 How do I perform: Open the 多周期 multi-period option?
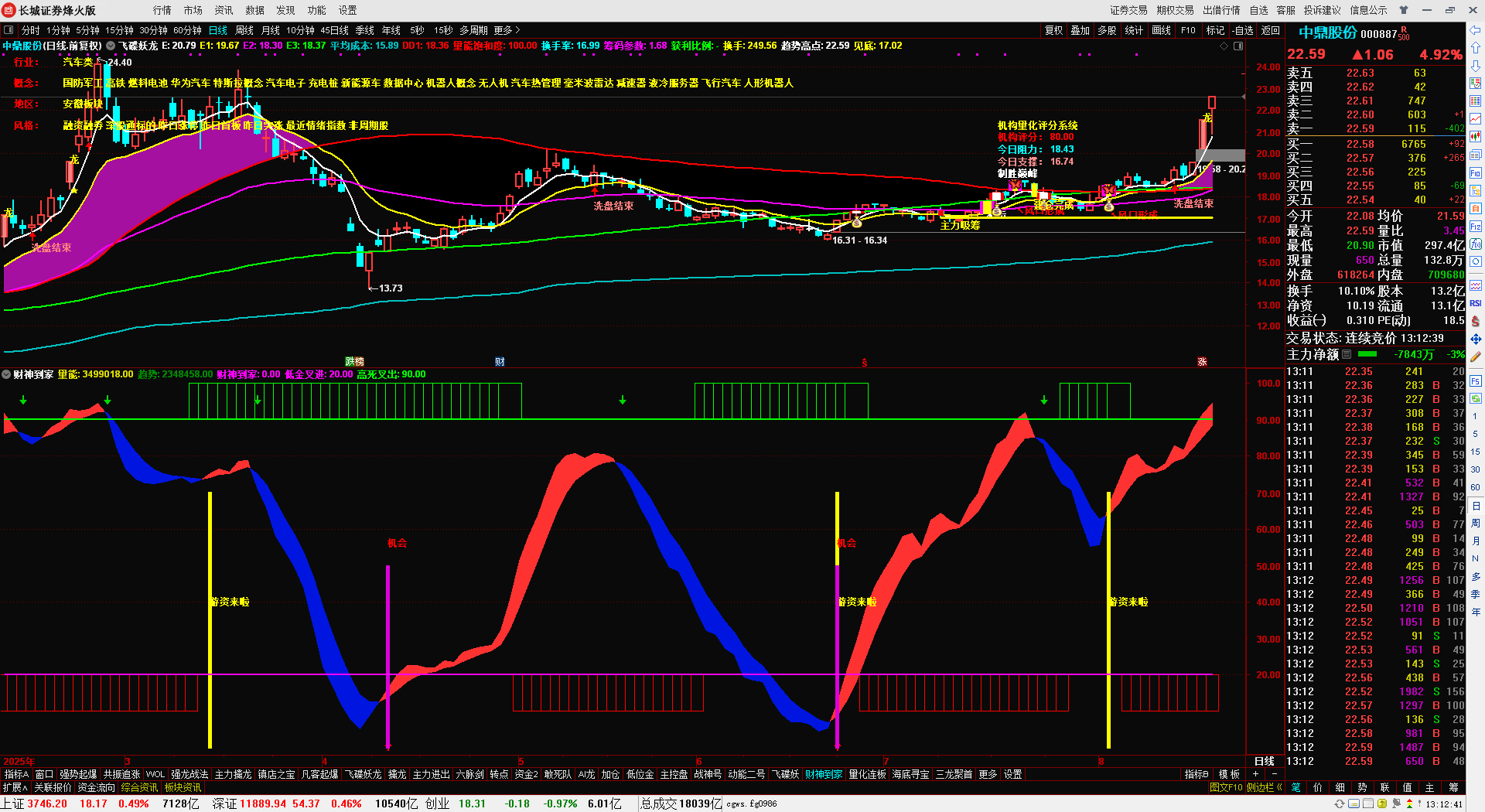[x=473, y=30]
